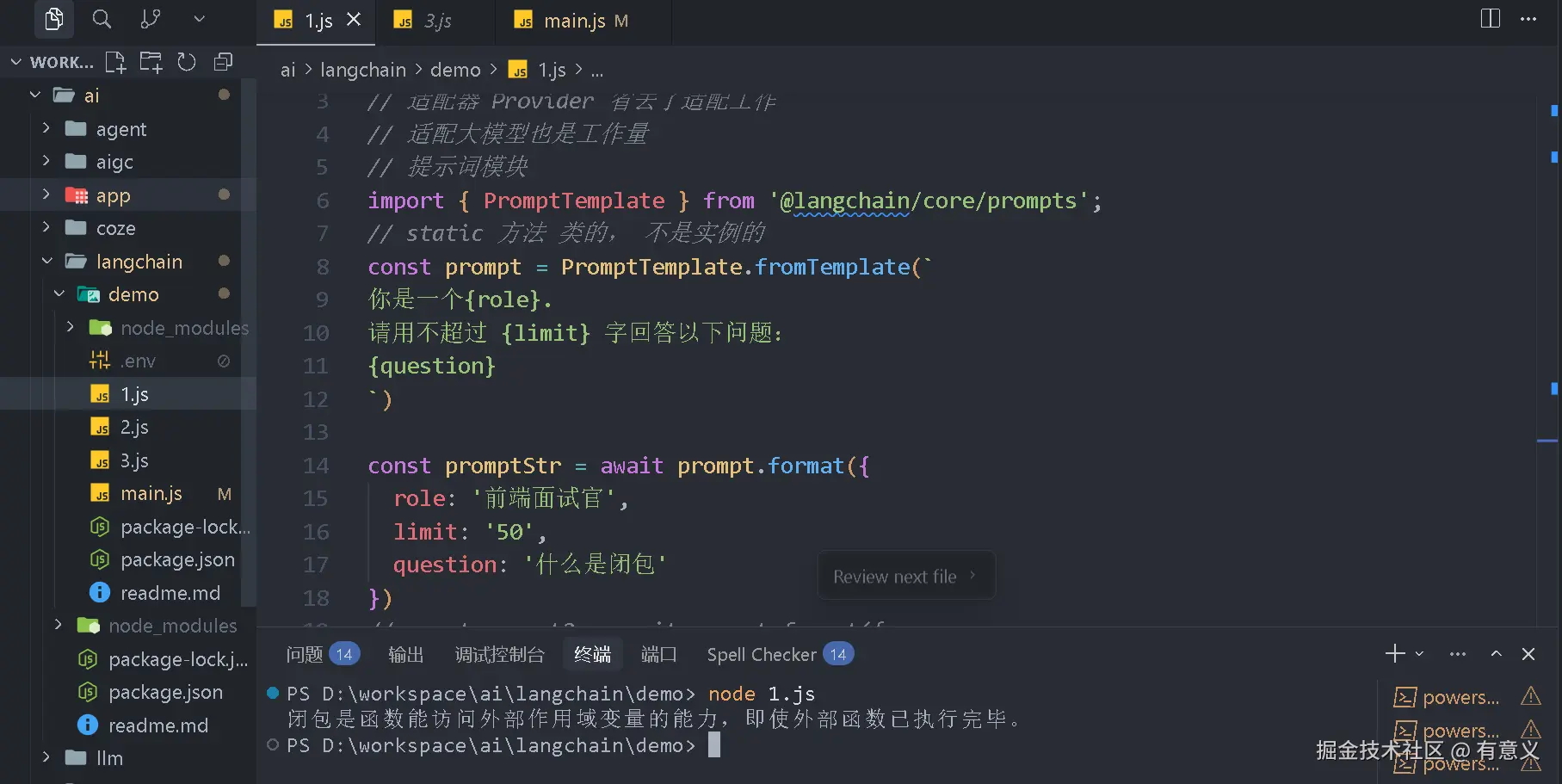Click the demo breadcrumb segment

[455, 70]
